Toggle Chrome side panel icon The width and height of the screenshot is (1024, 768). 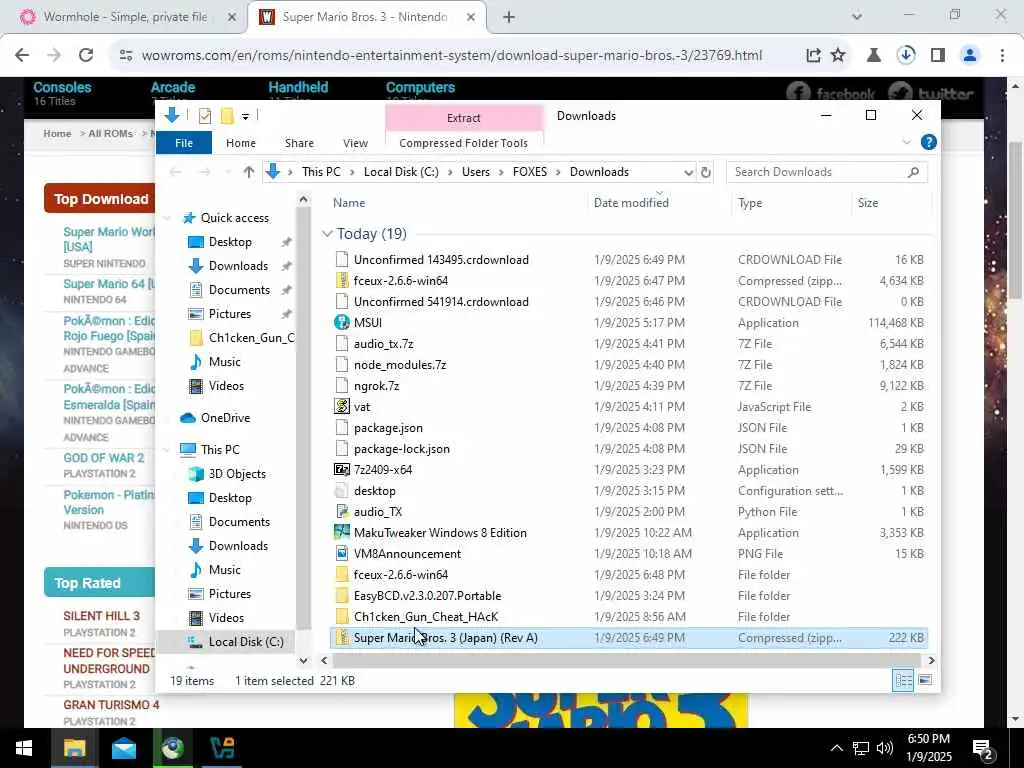938,56
